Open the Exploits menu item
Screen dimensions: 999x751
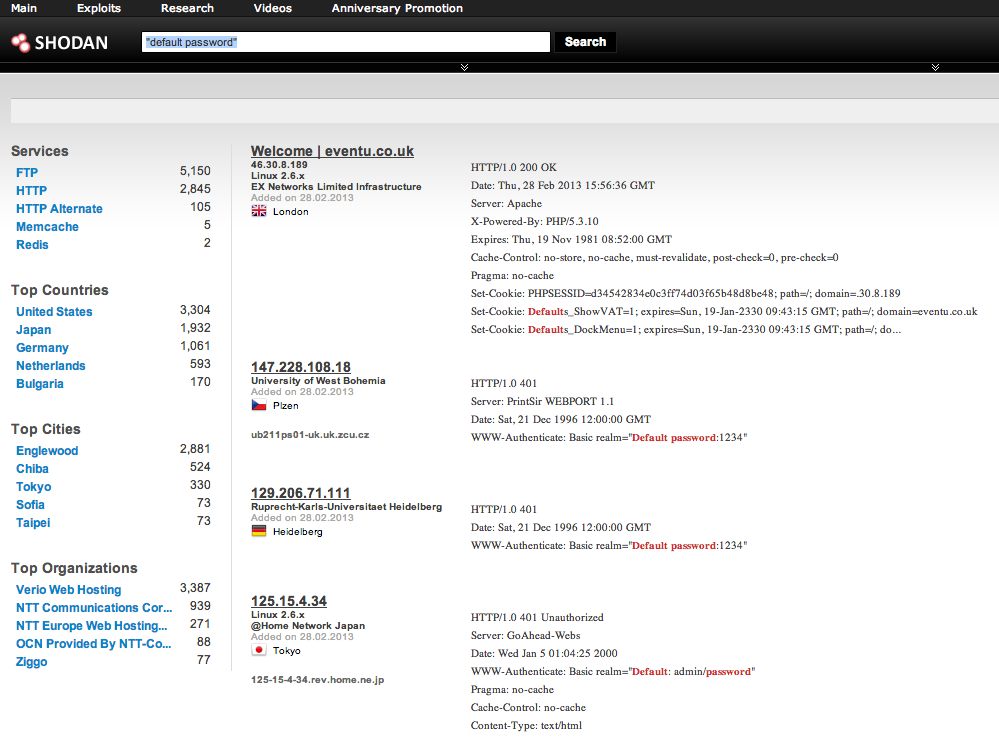99,8
